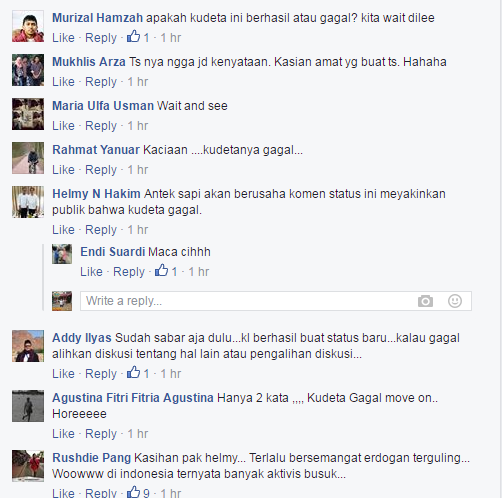Image resolution: width=502 pixels, height=498 pixels.
Task: Reply to Helmy N Hakim's comment
Action: point(101,230)
